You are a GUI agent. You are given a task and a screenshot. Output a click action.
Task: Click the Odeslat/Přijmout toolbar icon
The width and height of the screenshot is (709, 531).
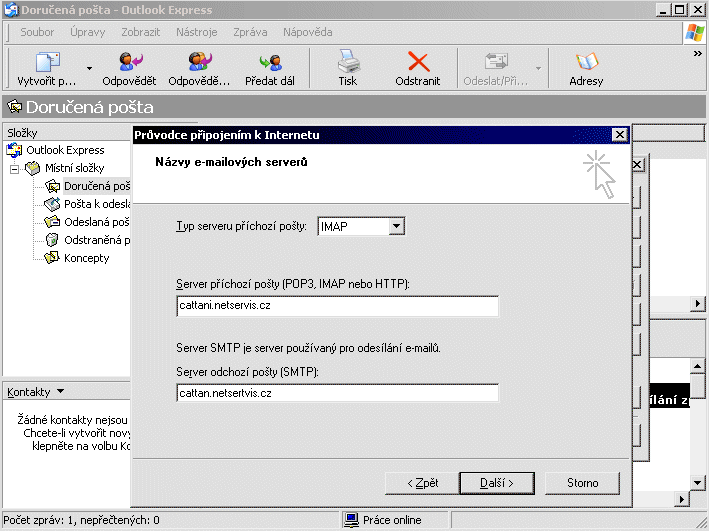[x=496, y=62]
